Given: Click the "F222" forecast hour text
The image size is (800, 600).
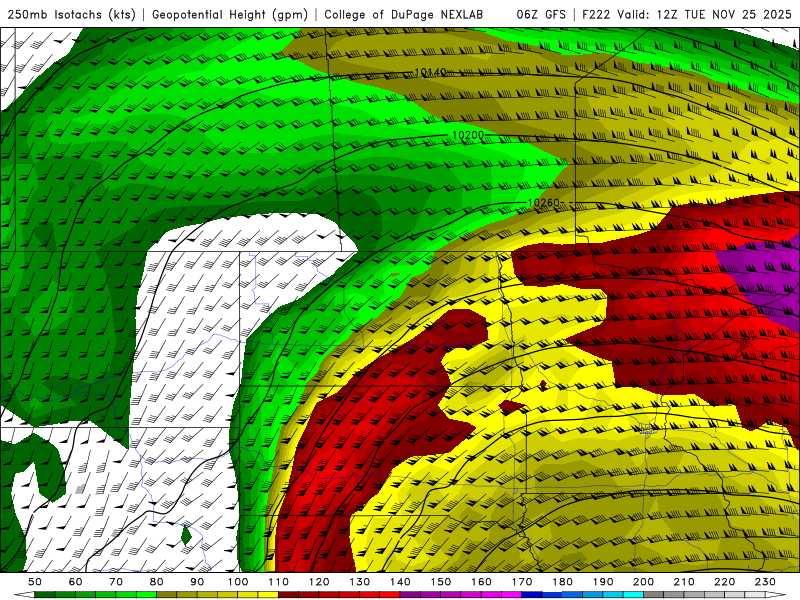Looking at the screenshot, I should coord(597,14).
